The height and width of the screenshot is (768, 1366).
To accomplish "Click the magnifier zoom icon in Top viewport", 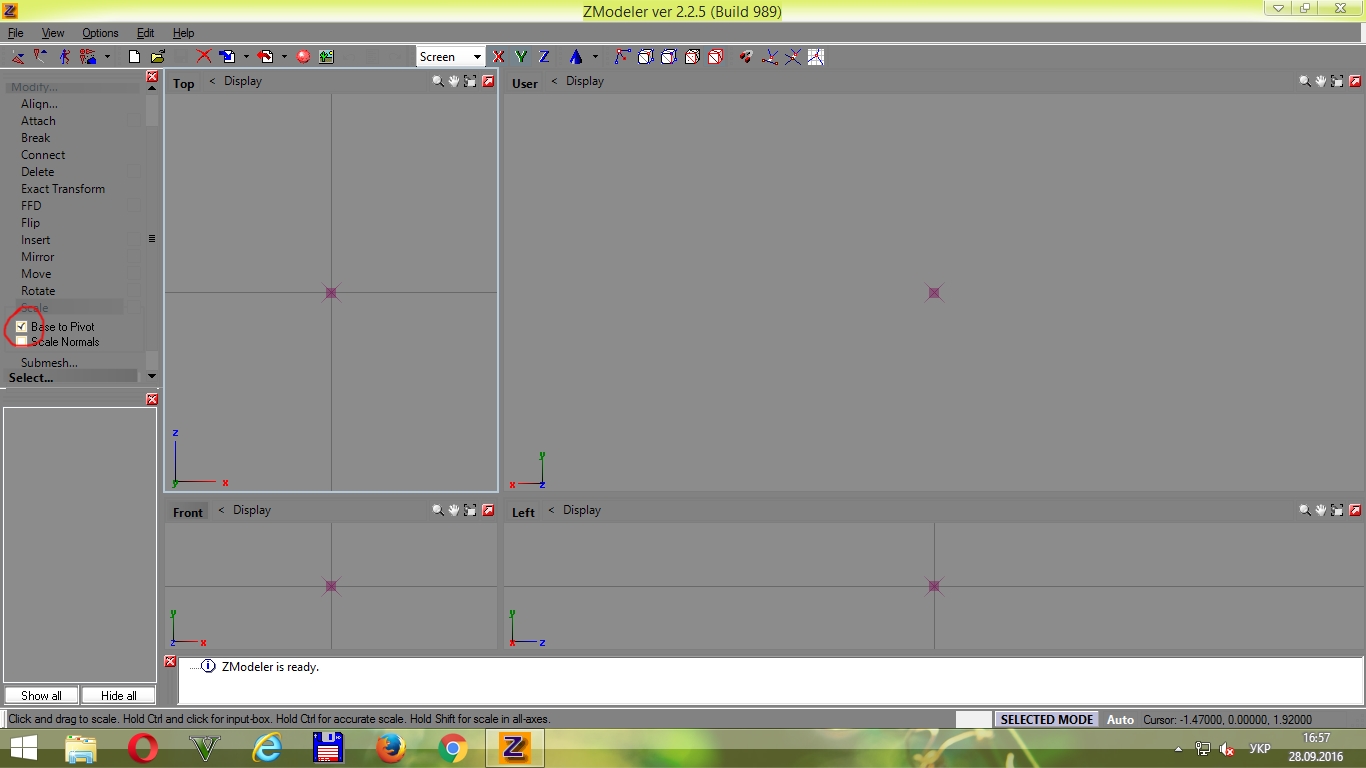I will tap(438, 81).
